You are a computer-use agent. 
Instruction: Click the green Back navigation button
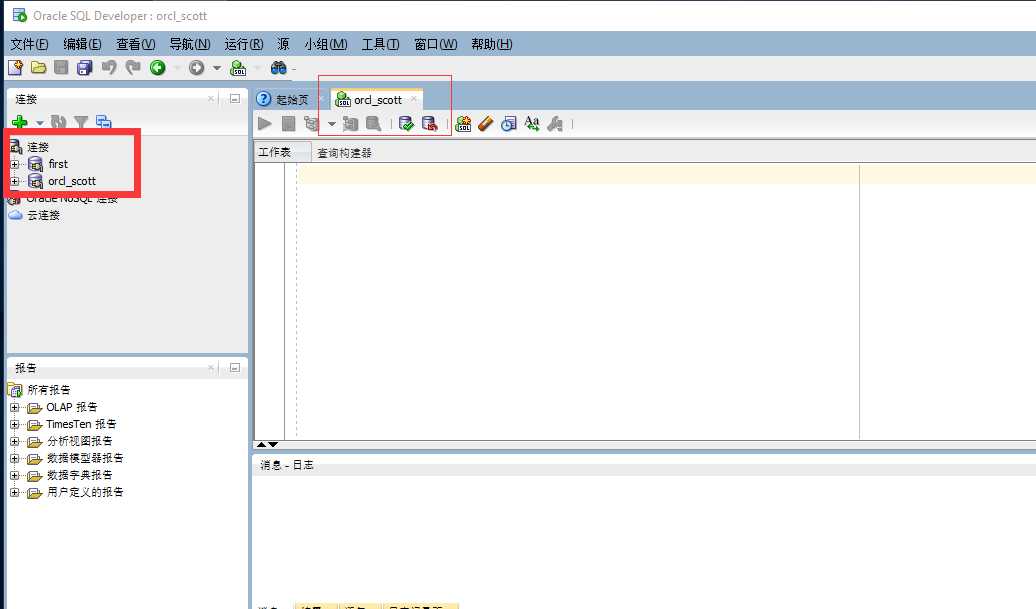157,67
